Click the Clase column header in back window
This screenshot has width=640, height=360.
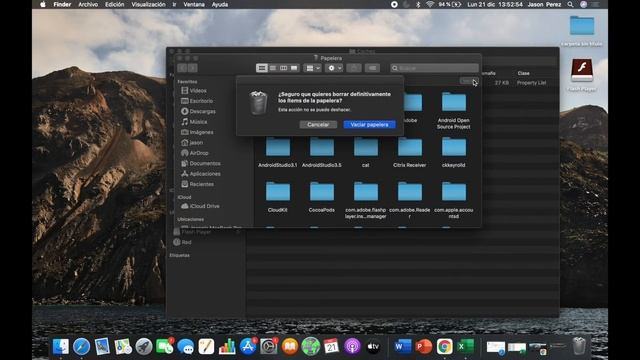[x=524, y=73]
